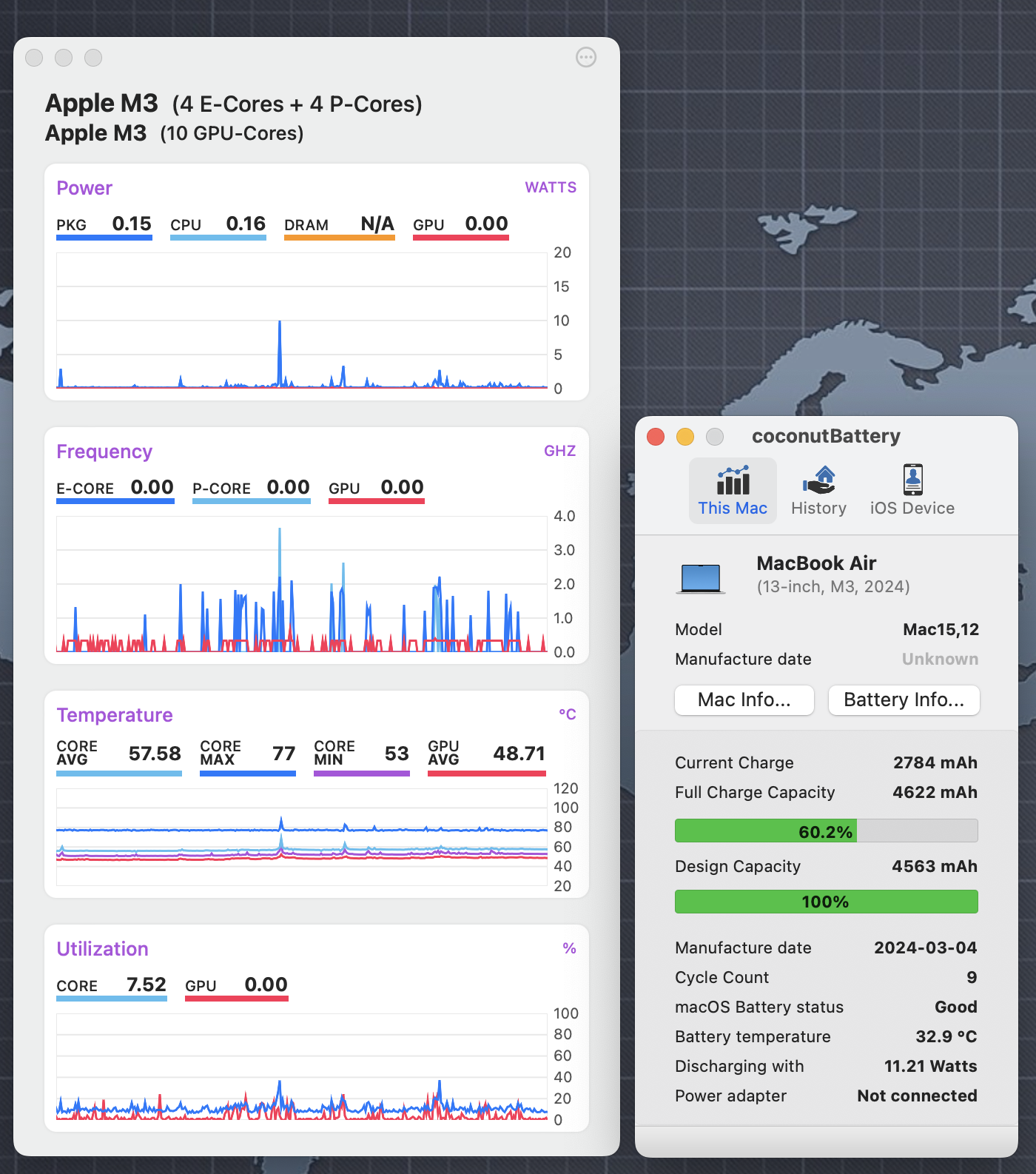Select the This Mac tab in coconutBattery
The width and height of the screenshot is (1036, 1174).
[733, 491]
